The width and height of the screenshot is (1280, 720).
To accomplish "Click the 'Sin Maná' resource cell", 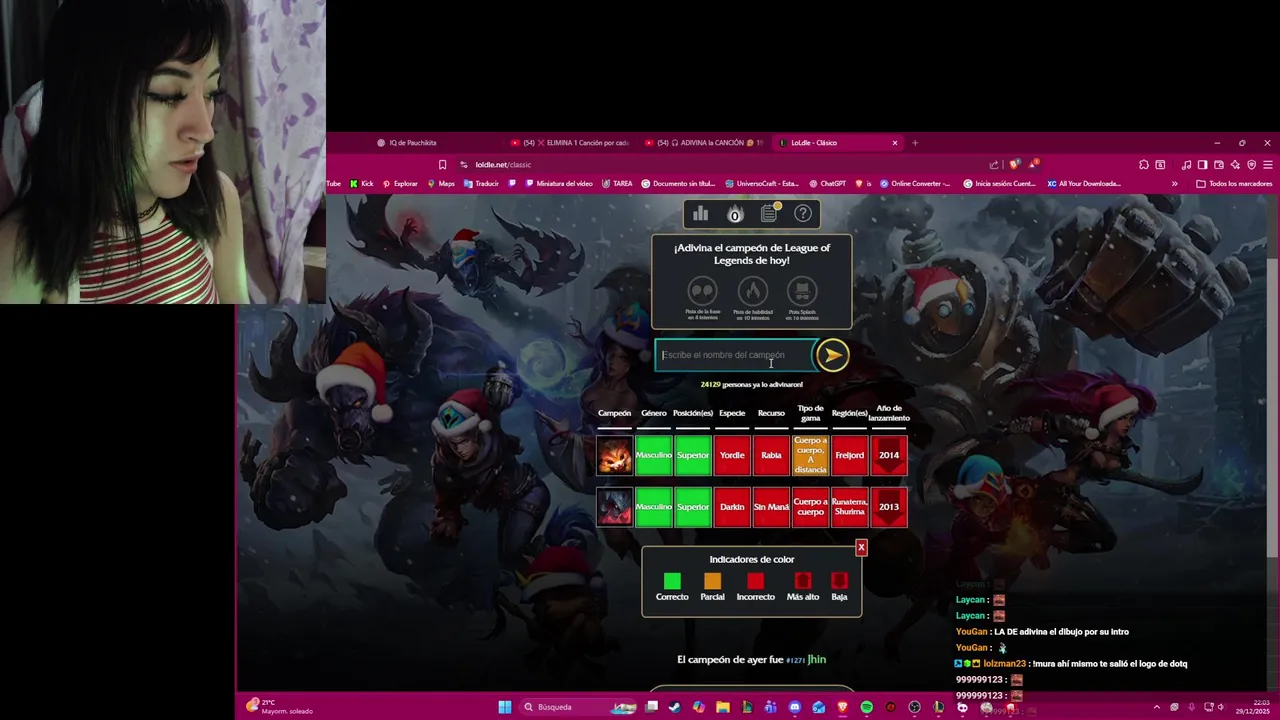I will 771,507.
